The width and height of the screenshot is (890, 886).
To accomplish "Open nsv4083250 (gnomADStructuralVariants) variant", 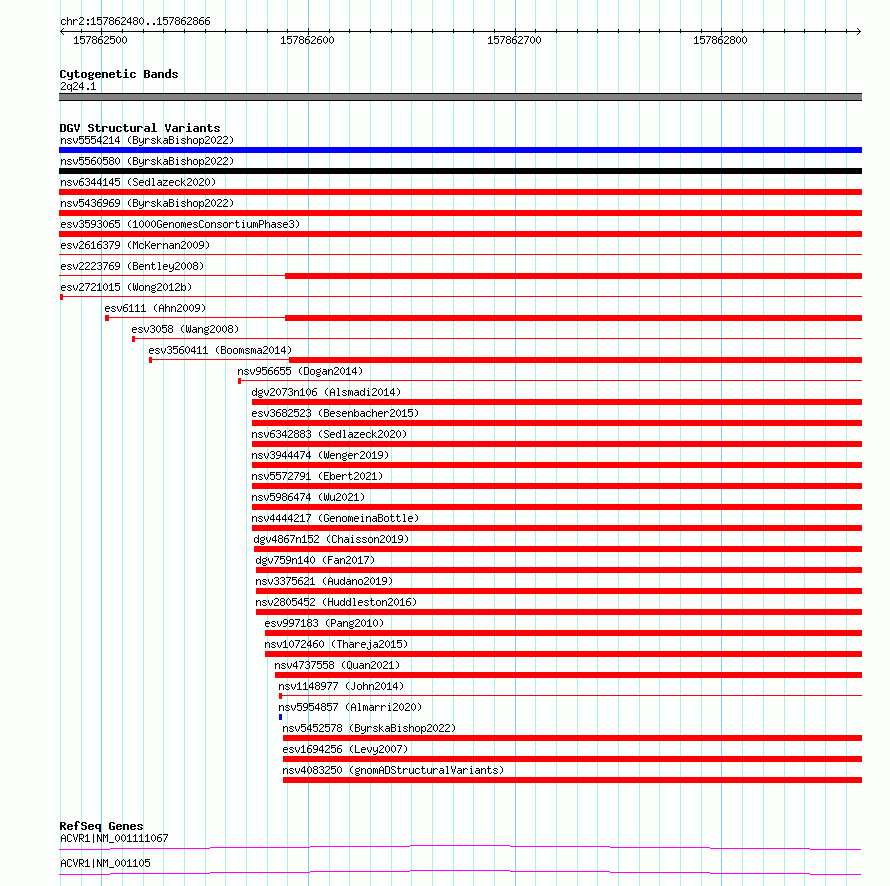I will [393, 770].
